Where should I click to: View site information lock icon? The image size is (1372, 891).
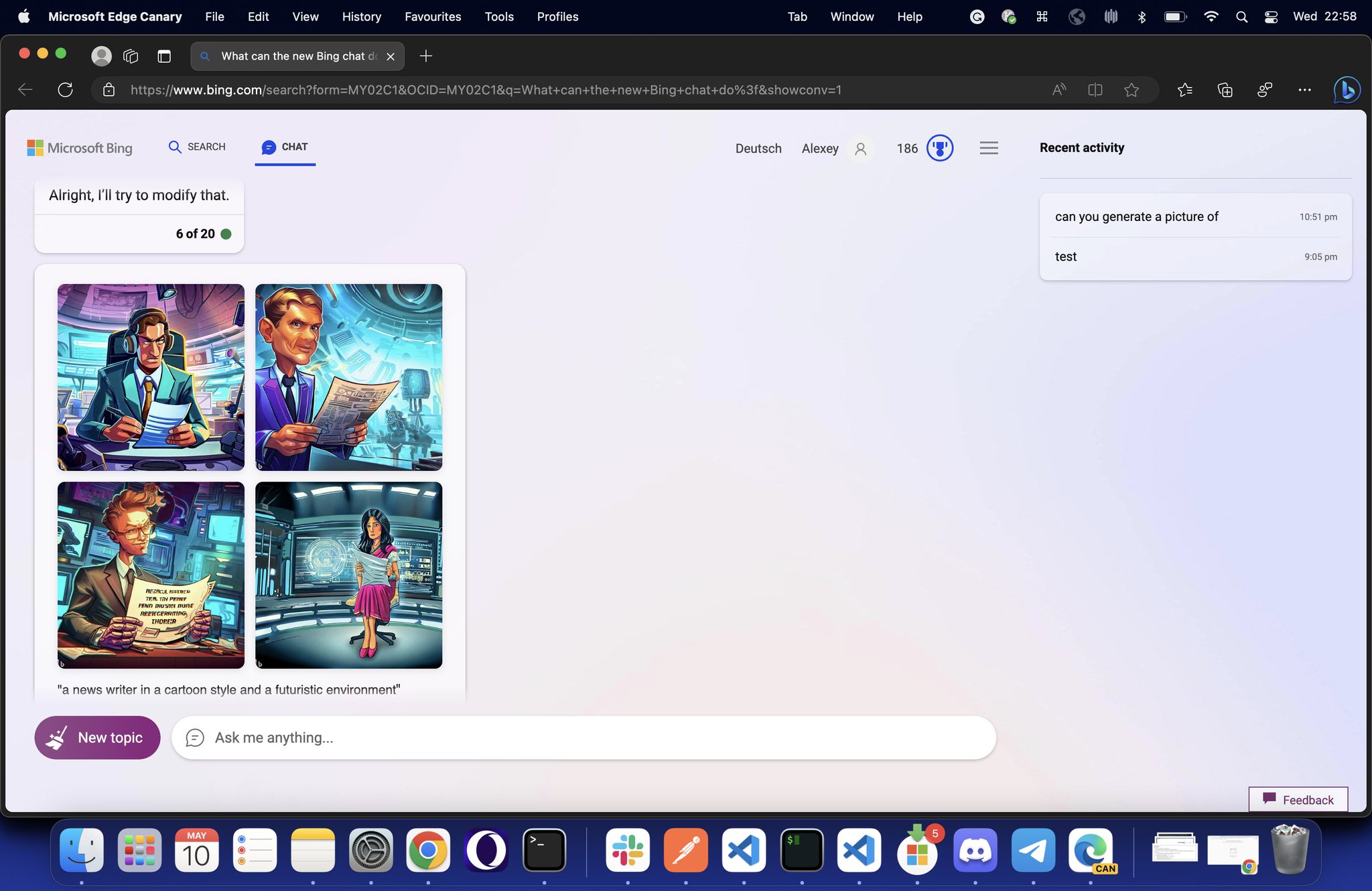tap(109, 90)
